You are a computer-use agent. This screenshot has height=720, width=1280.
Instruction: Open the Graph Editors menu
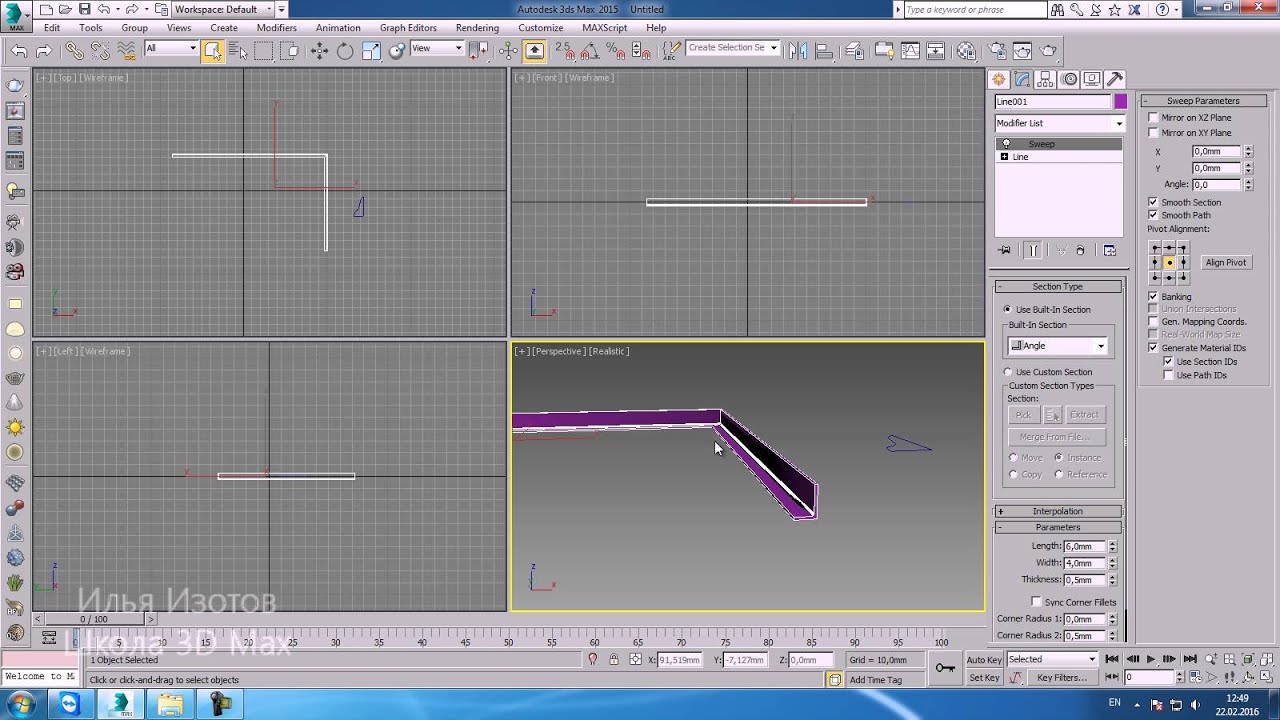408,28
